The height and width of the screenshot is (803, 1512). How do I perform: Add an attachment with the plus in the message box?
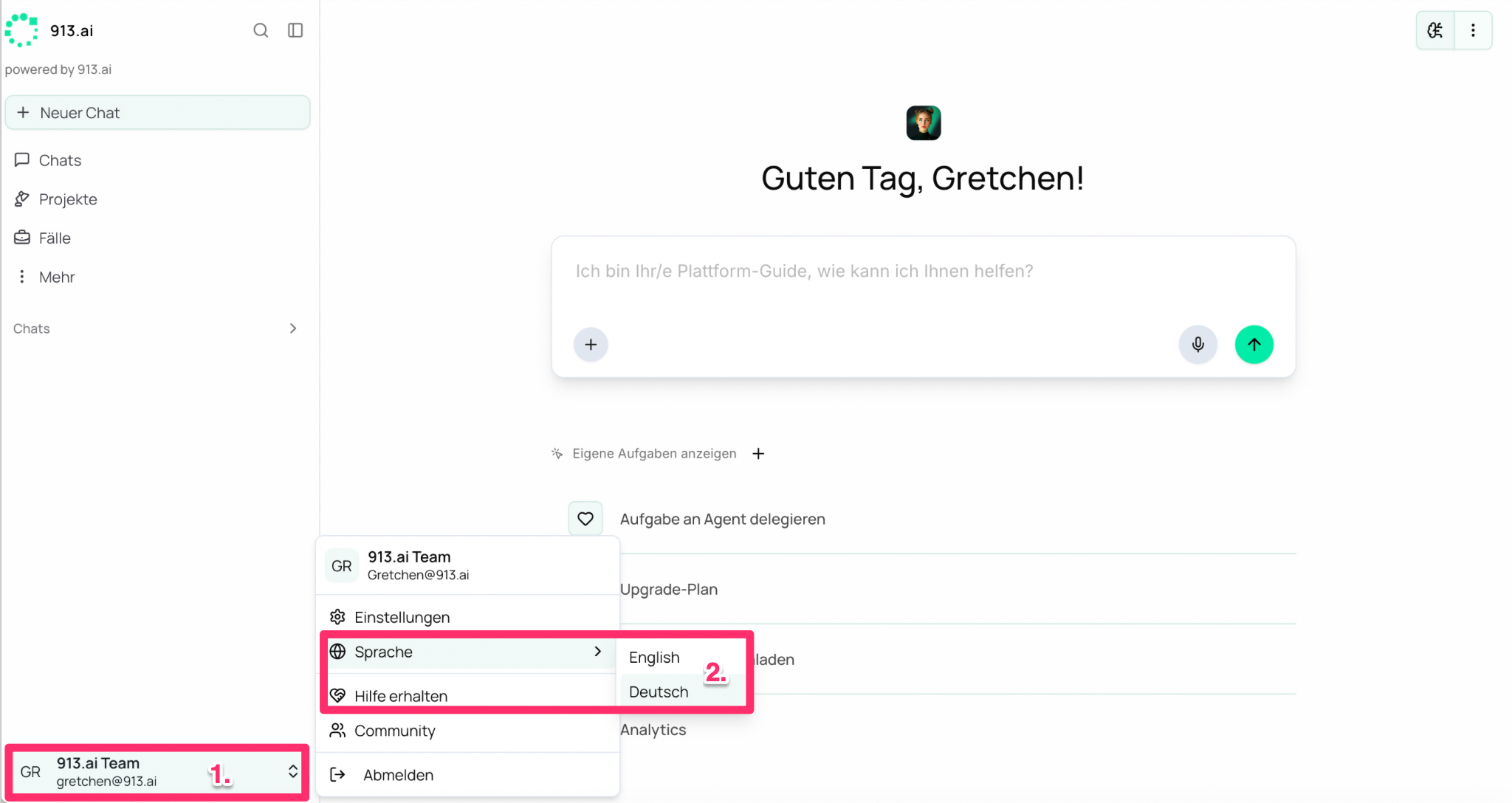click(x=591, y=345)
